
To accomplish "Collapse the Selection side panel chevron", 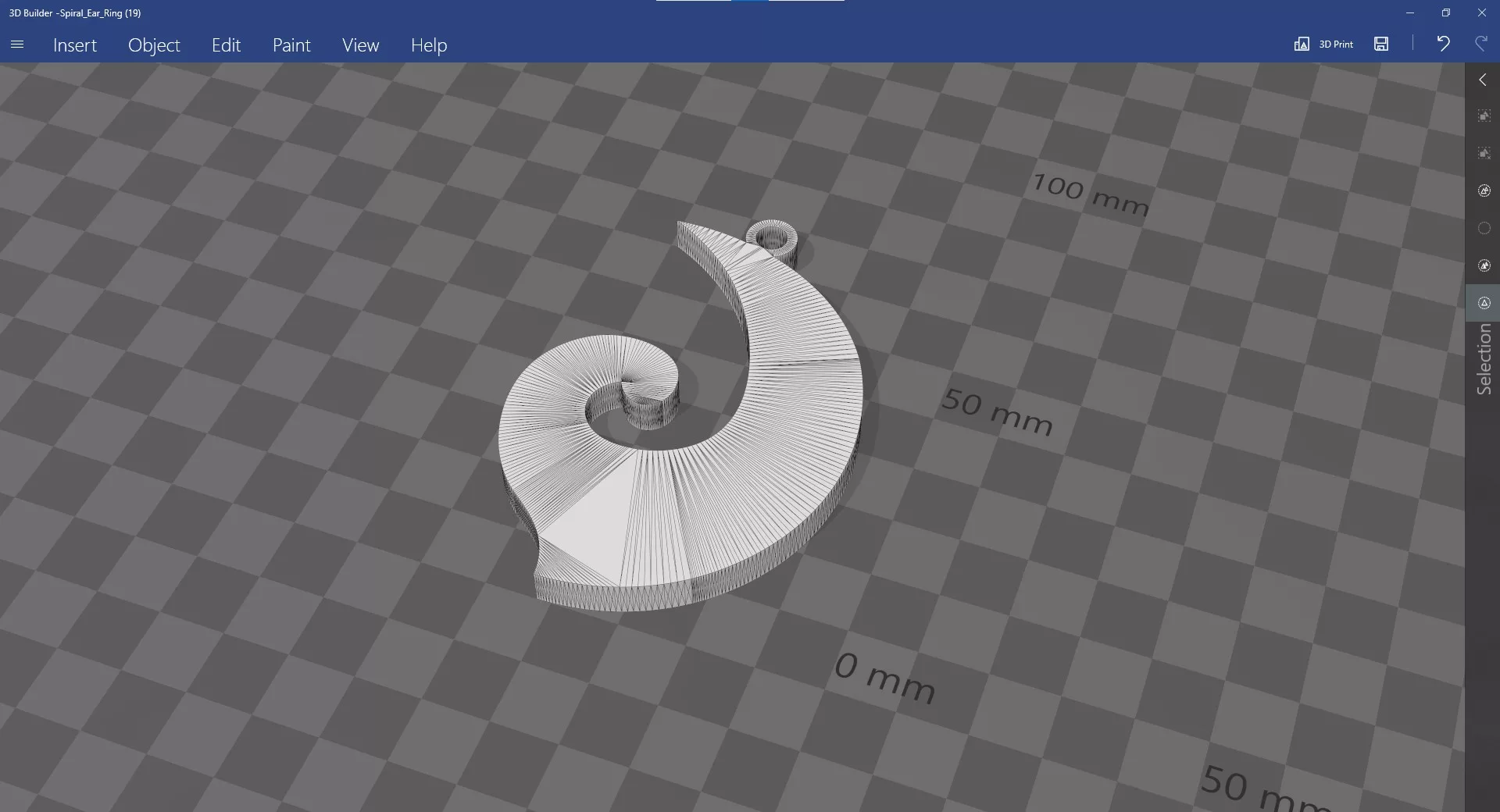I will (1483, 80).
